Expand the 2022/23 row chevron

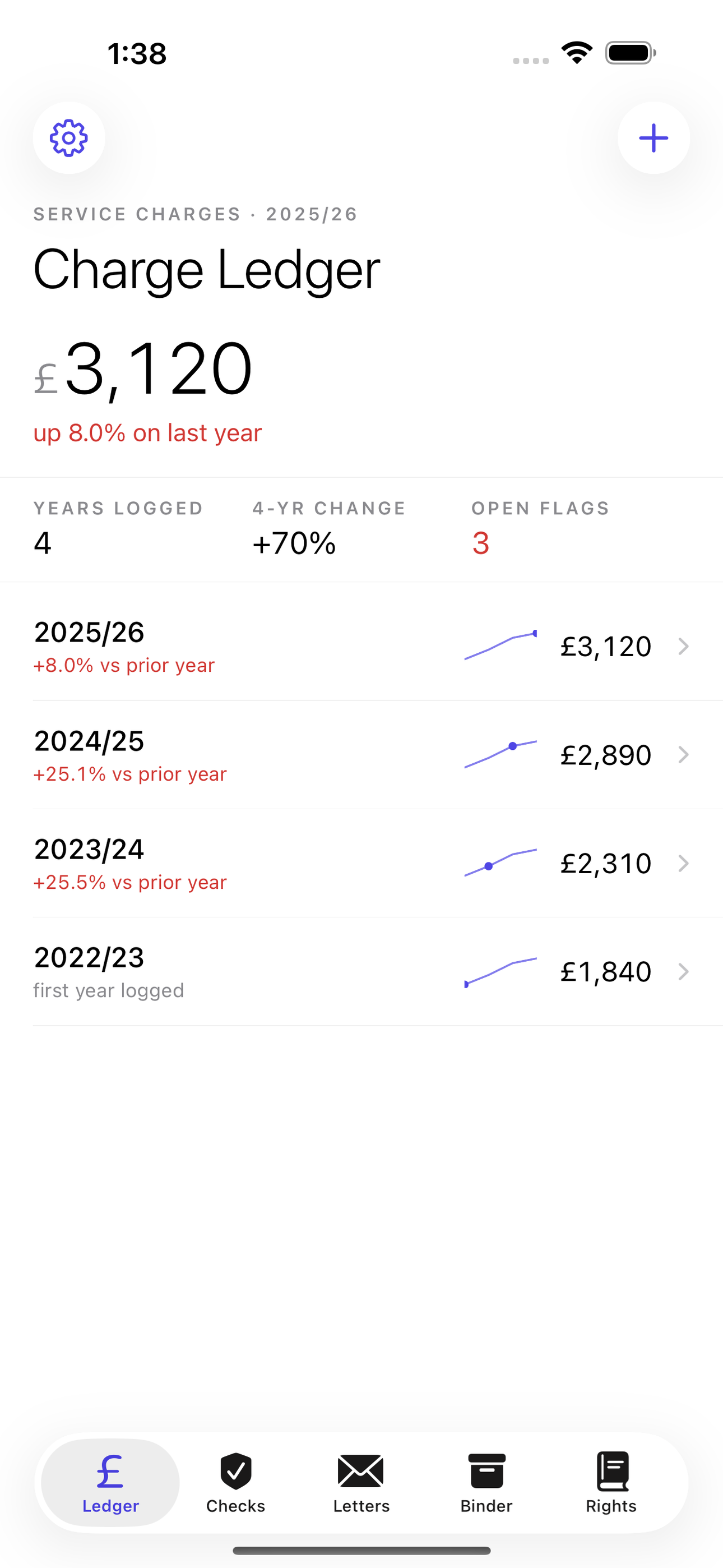683,971
